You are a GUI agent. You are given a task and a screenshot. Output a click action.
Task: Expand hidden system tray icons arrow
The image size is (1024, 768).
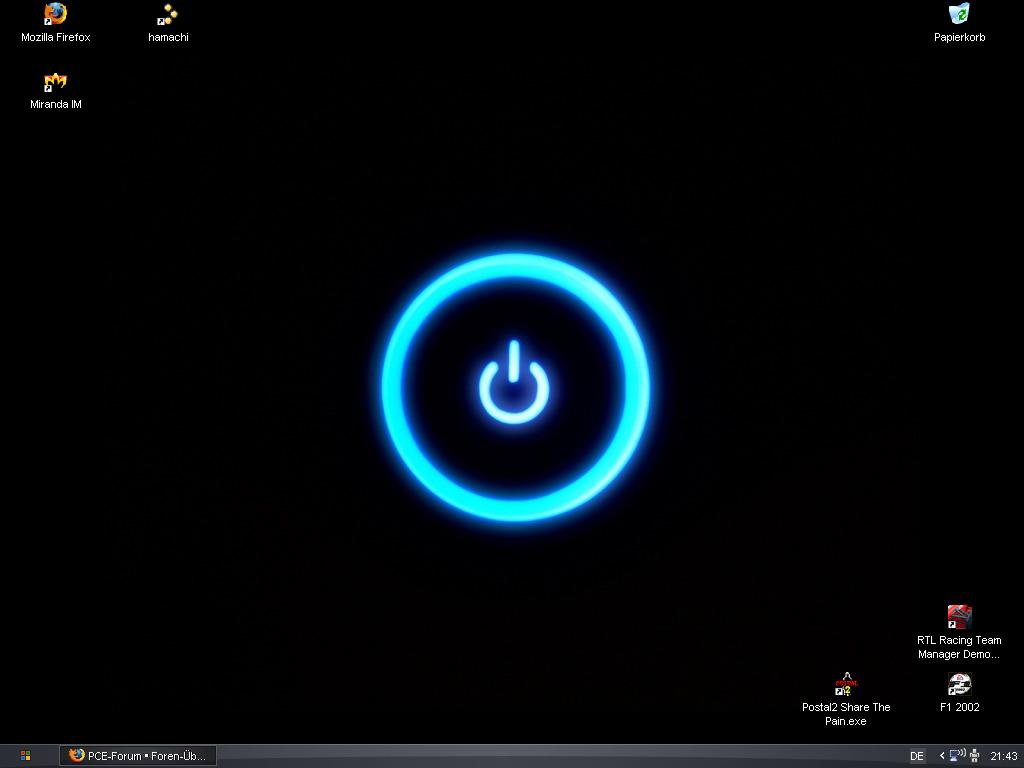941,756
